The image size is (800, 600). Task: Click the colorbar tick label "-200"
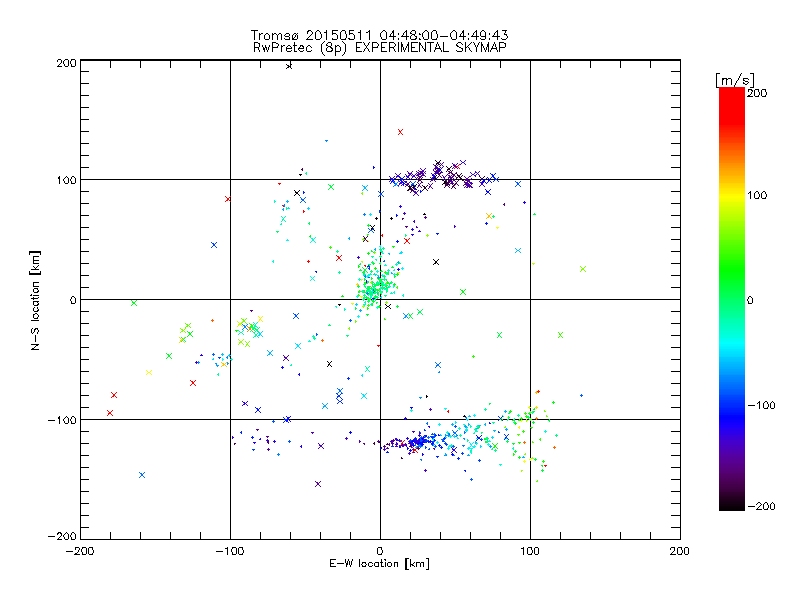click(x=761, y=506)
